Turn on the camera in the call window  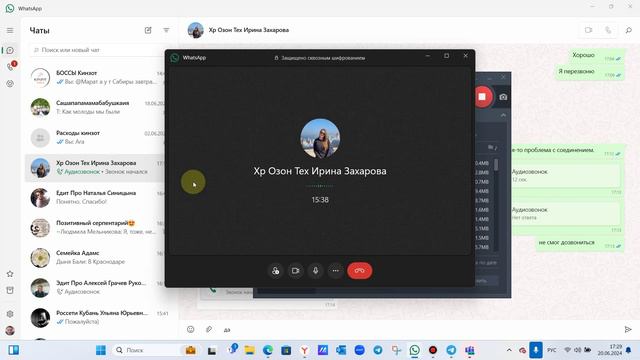click(x=296, y=271)
